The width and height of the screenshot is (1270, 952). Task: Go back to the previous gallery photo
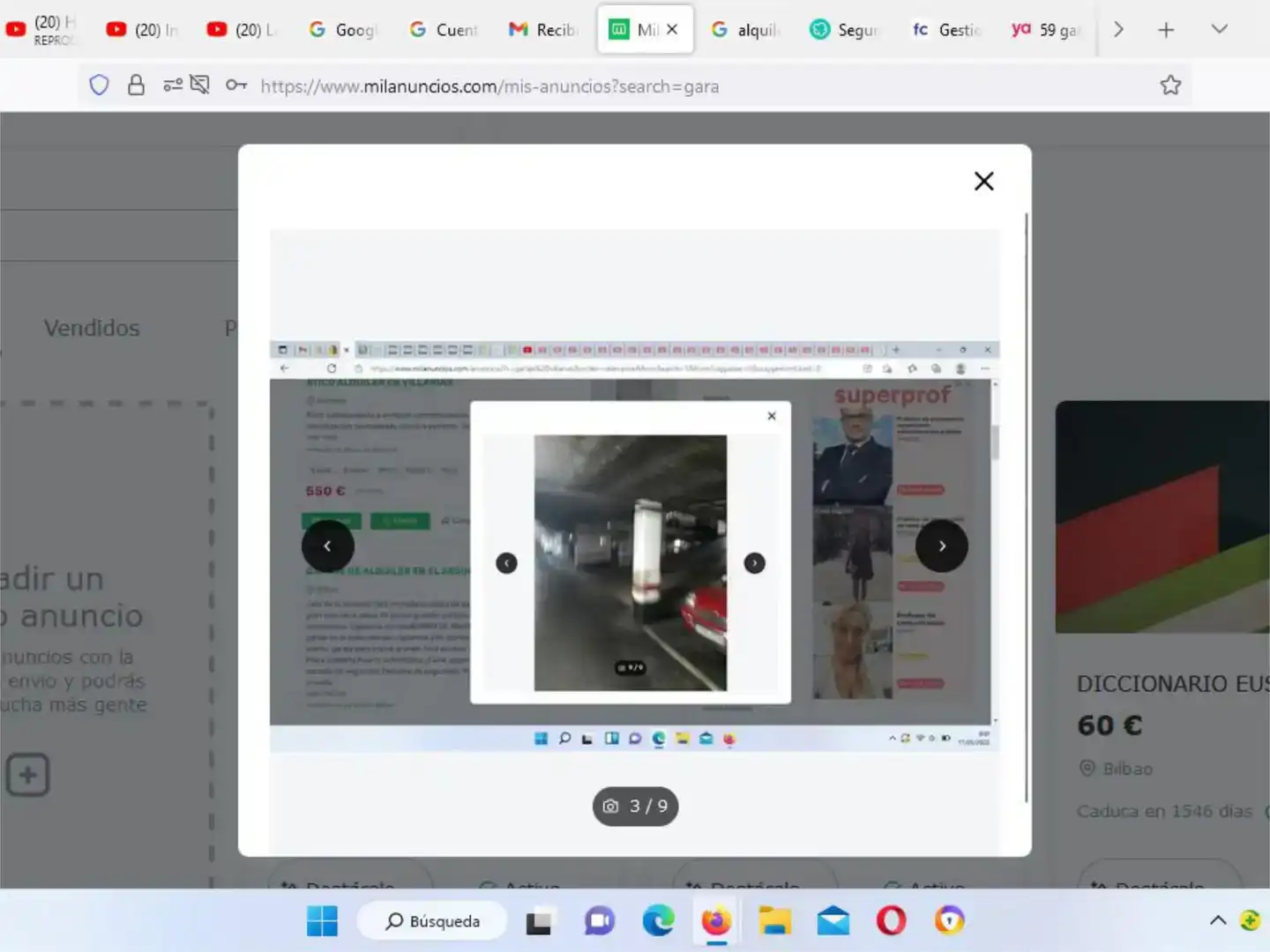[328, 546]
